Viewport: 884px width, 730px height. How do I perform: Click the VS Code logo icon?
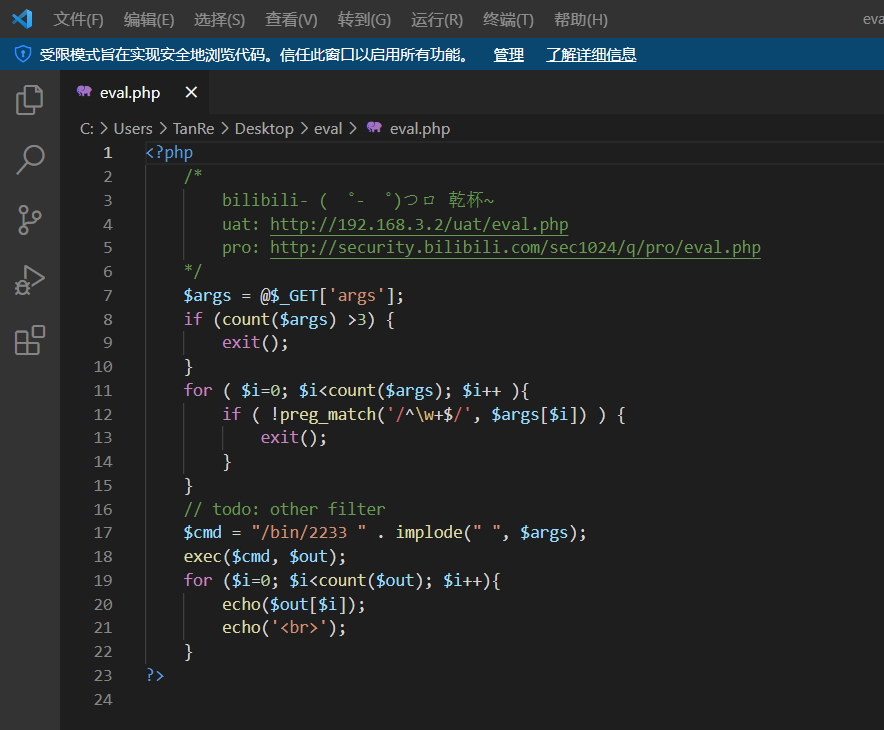[x=22, y=19]
